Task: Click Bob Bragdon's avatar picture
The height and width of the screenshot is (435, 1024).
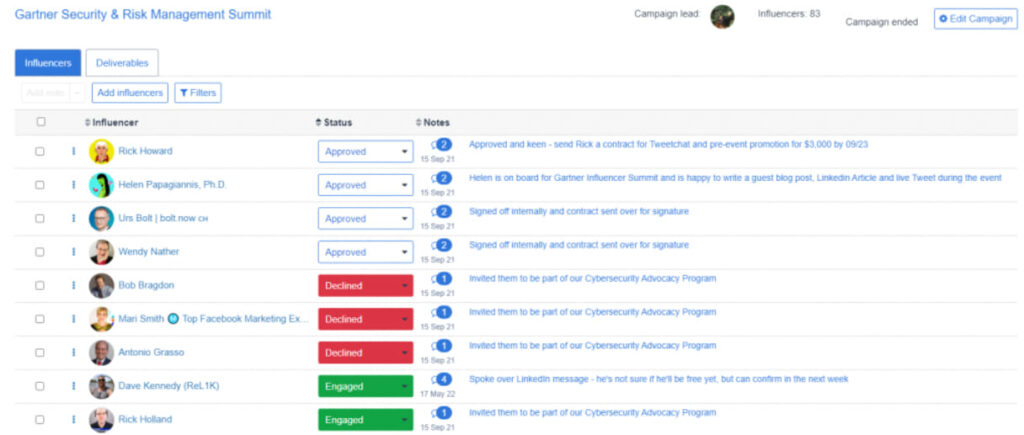Action: [101, 285]
